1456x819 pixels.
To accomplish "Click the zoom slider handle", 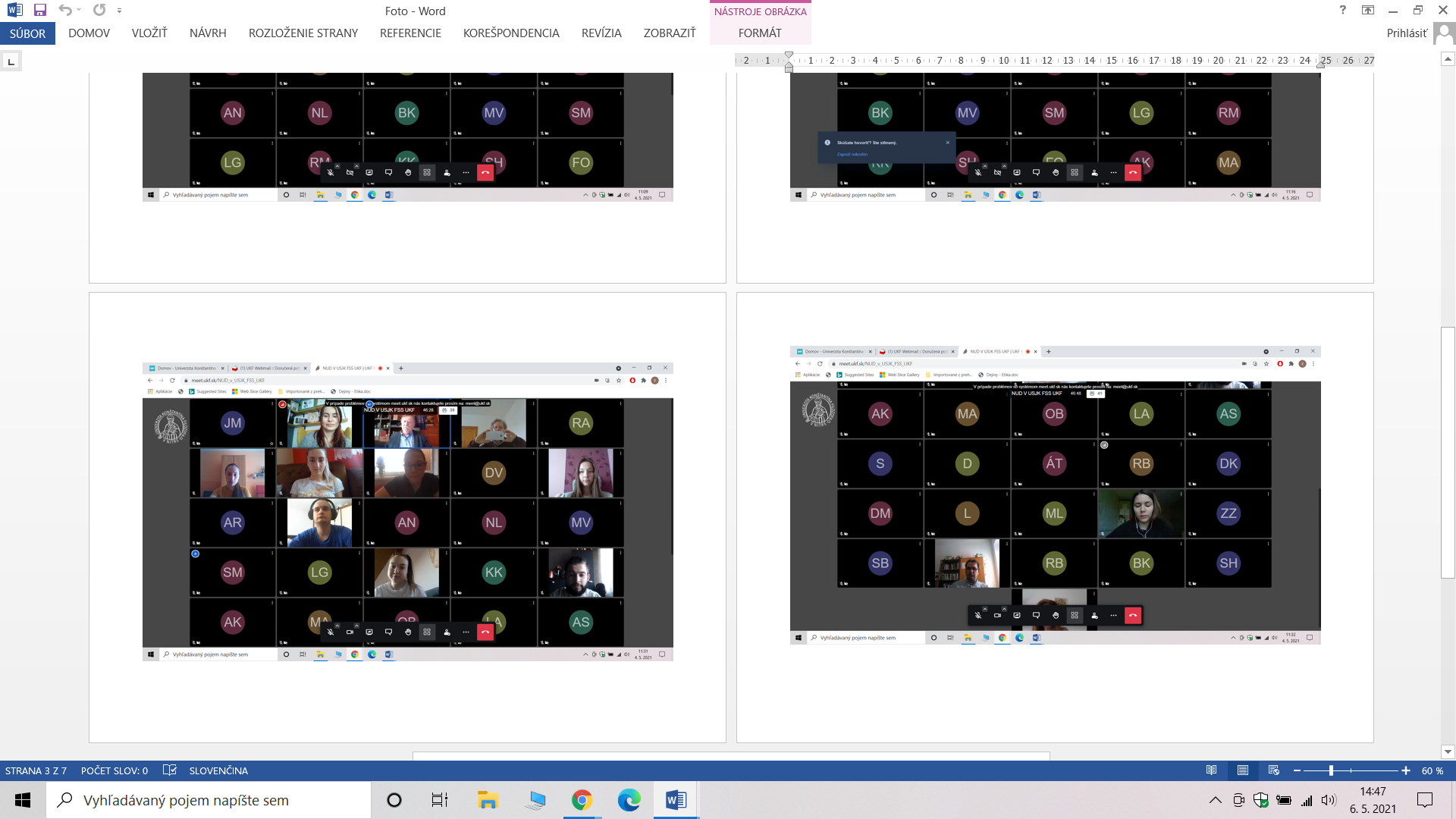I will click(1331, 770).
